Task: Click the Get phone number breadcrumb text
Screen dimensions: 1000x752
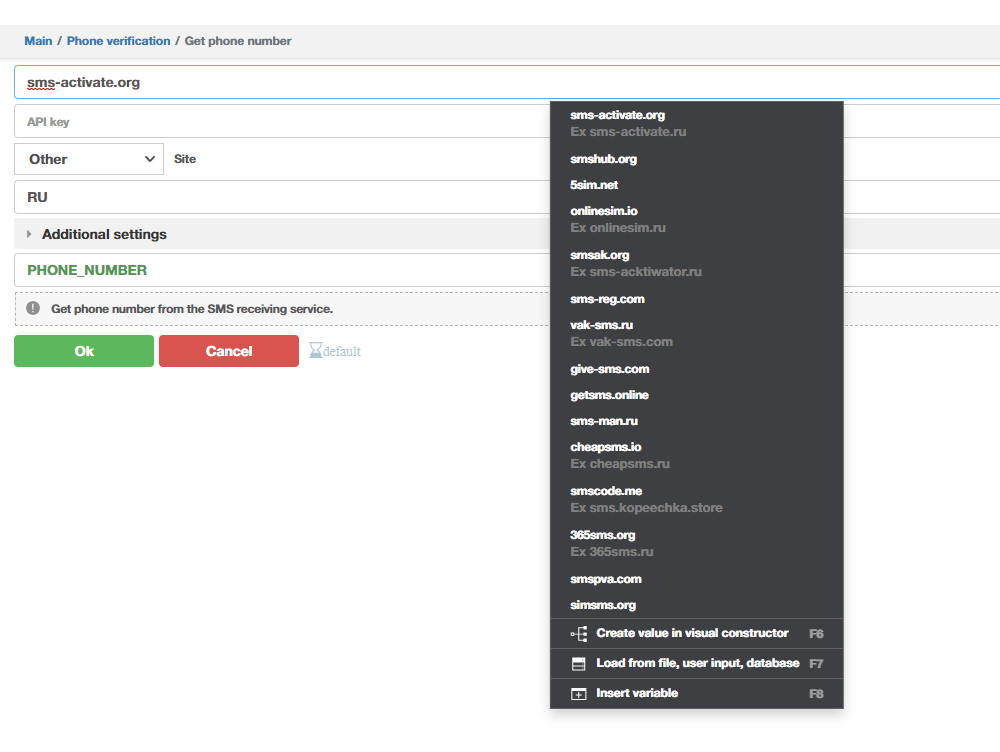Action: (x=238, y=41)
